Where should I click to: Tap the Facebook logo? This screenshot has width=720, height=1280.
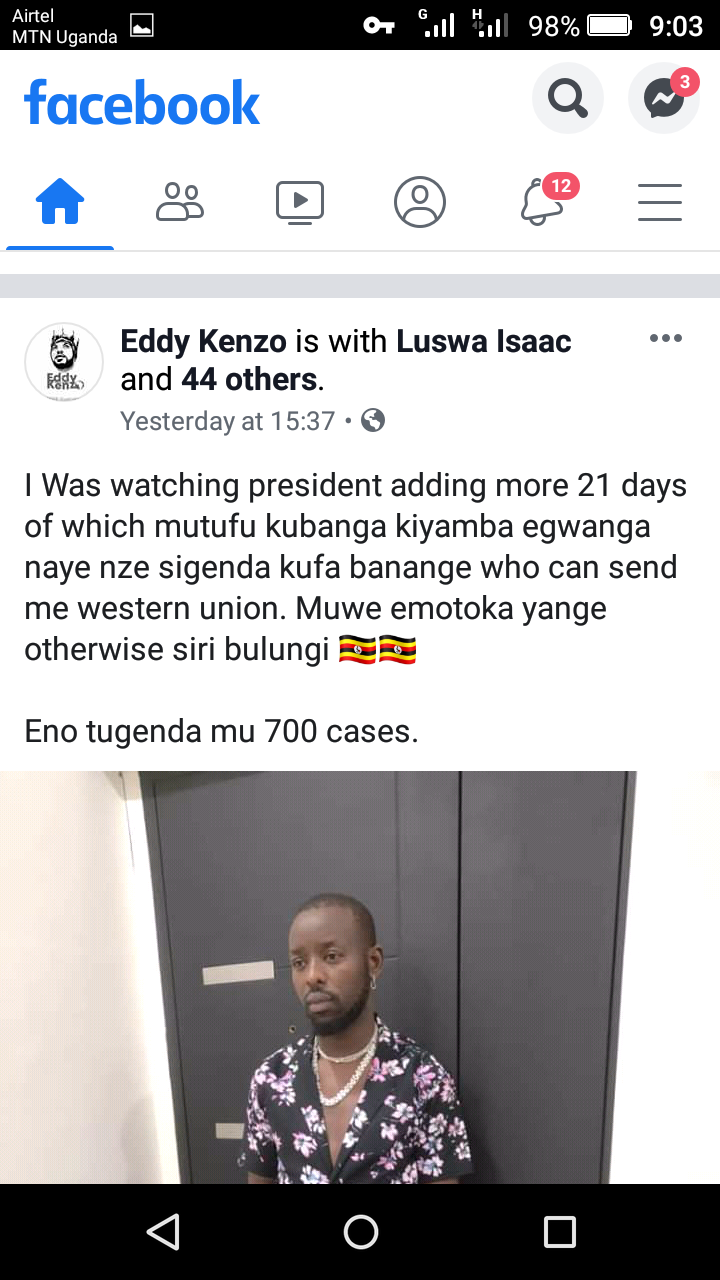point(142,103)
